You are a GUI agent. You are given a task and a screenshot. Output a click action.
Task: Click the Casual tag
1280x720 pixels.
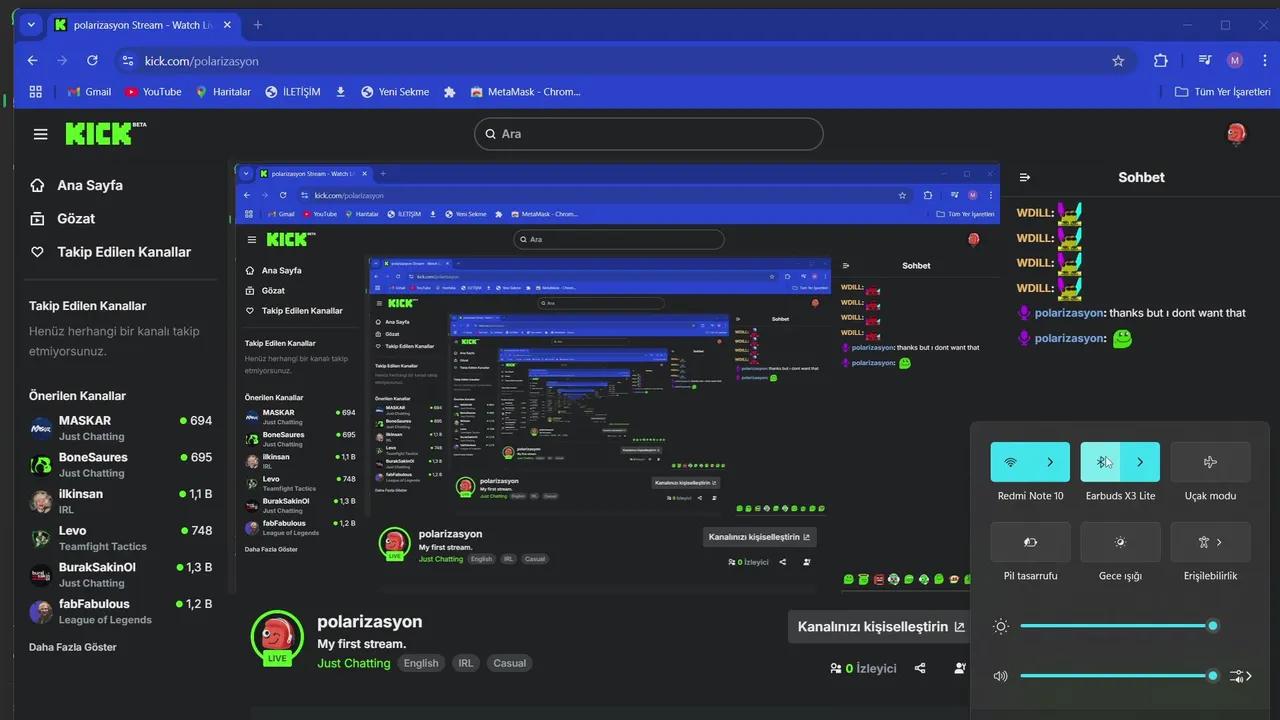pos(509,663)
